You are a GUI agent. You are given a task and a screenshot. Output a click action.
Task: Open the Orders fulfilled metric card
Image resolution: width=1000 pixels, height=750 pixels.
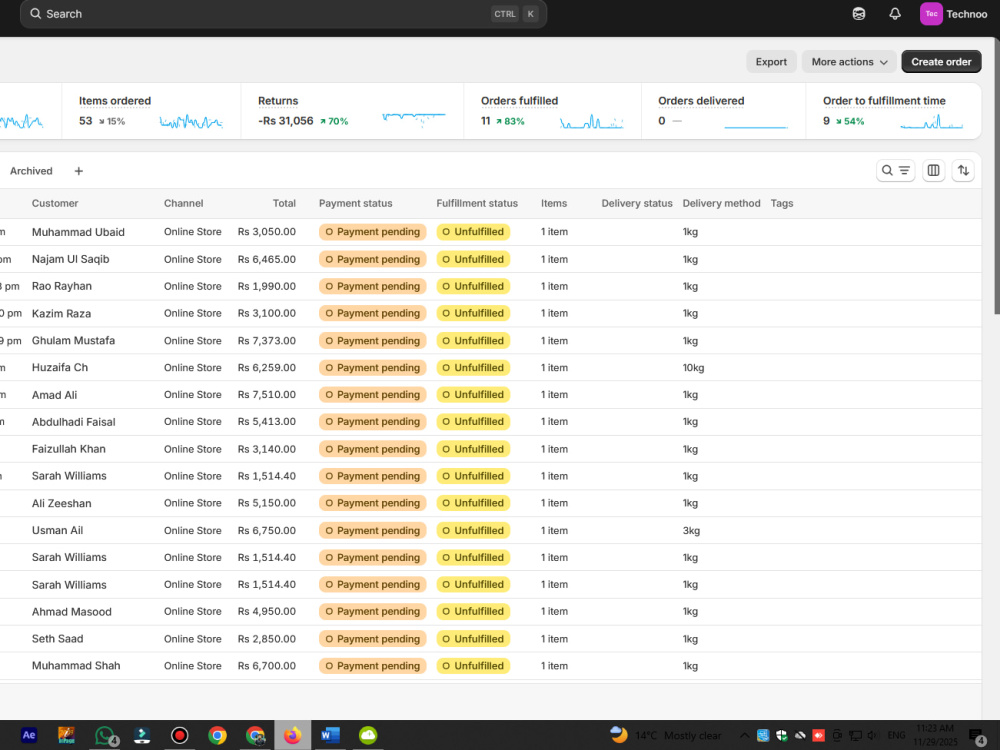[x=552, y=111]
